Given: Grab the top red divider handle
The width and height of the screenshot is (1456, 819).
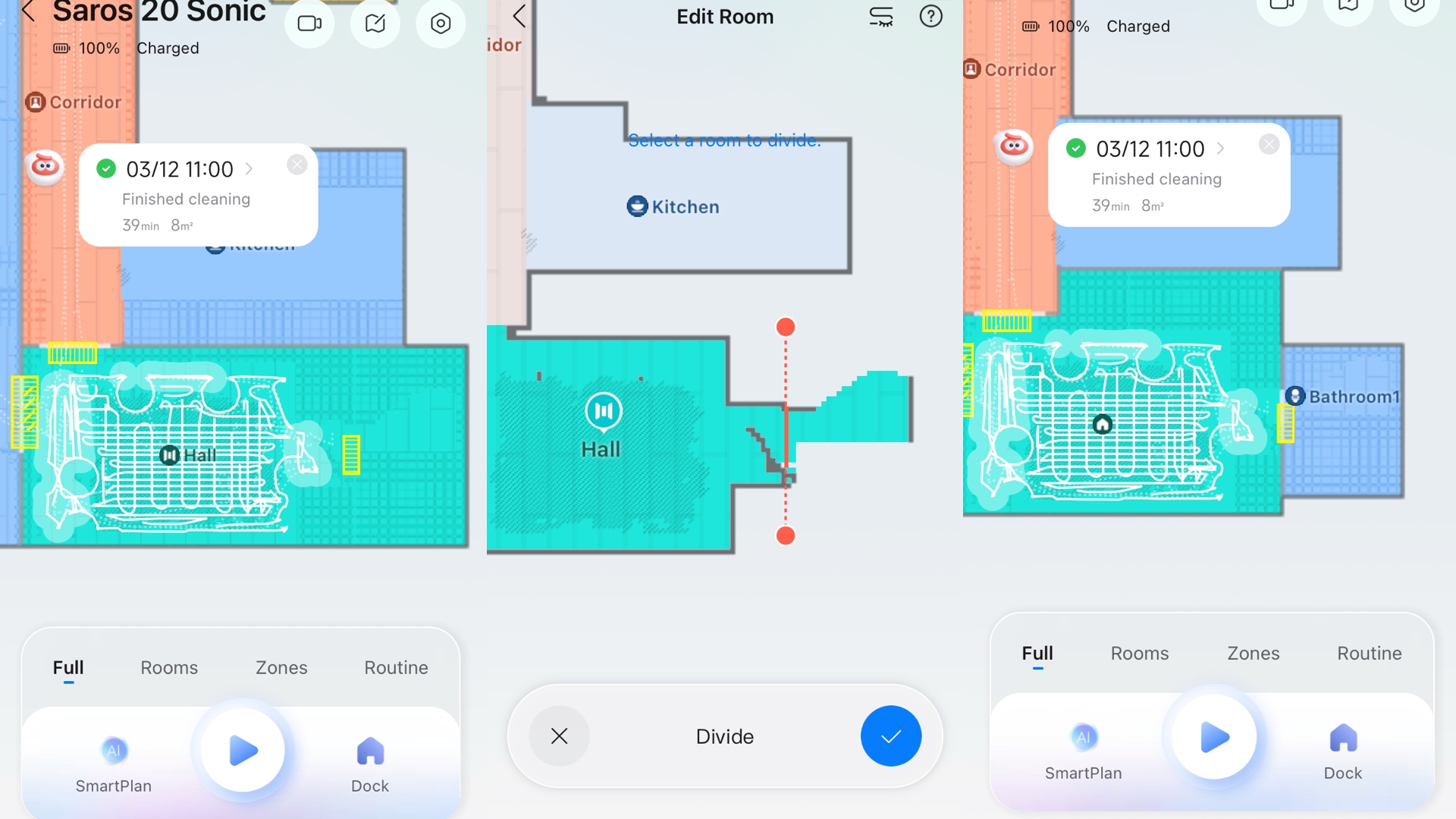Looking at the screenshot, I should (x=786, y=327).
